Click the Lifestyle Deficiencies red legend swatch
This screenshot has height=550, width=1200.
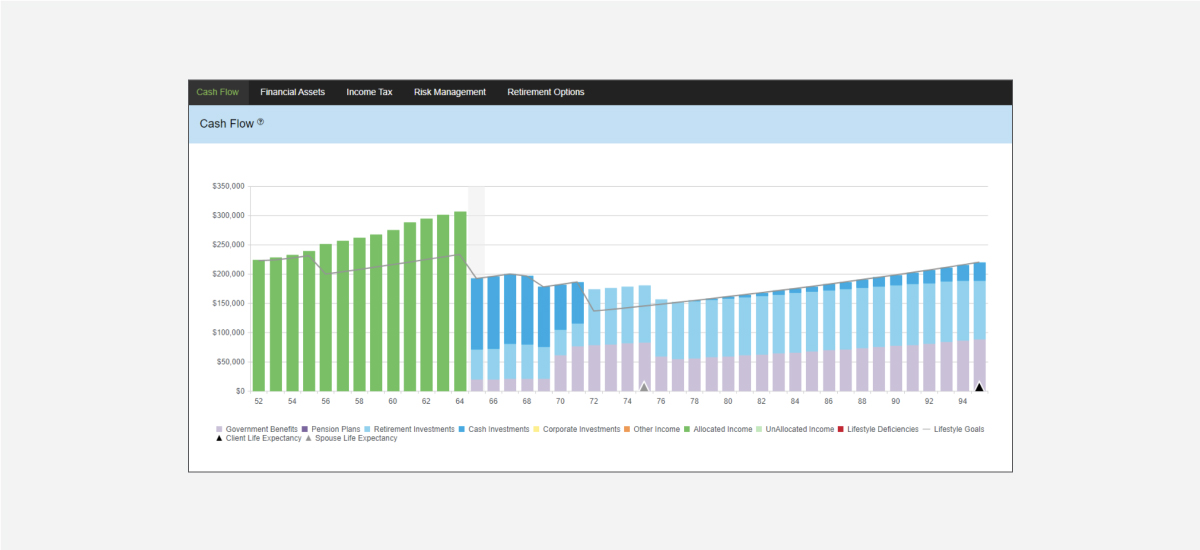click(840, 429)
